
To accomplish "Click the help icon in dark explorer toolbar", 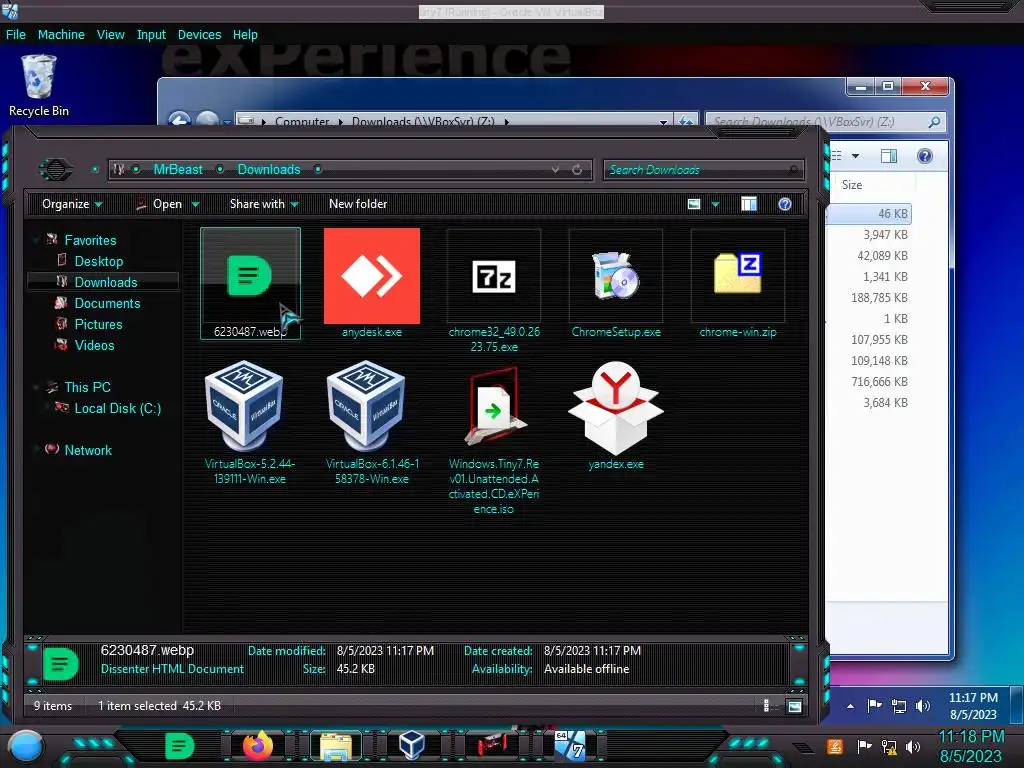I will point(784,204).
